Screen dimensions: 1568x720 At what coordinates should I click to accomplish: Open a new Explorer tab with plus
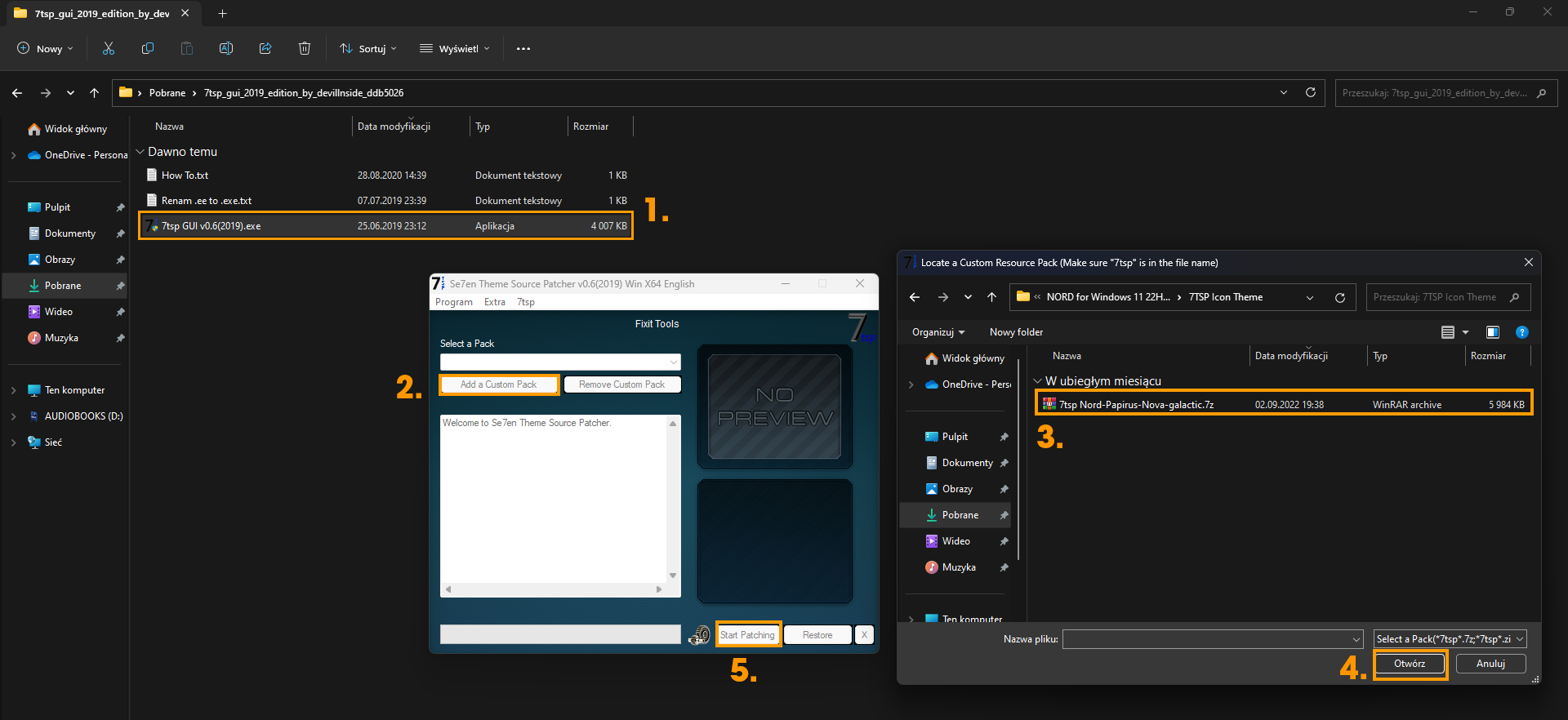[222, 13]
